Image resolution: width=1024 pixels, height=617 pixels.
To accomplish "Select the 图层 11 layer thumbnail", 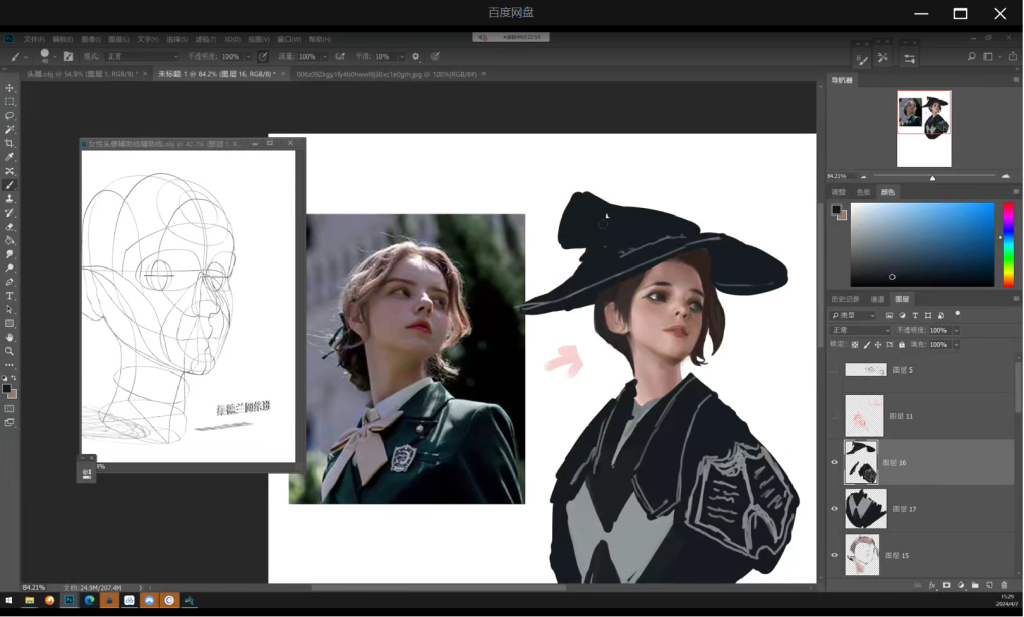I will (864, 416).
